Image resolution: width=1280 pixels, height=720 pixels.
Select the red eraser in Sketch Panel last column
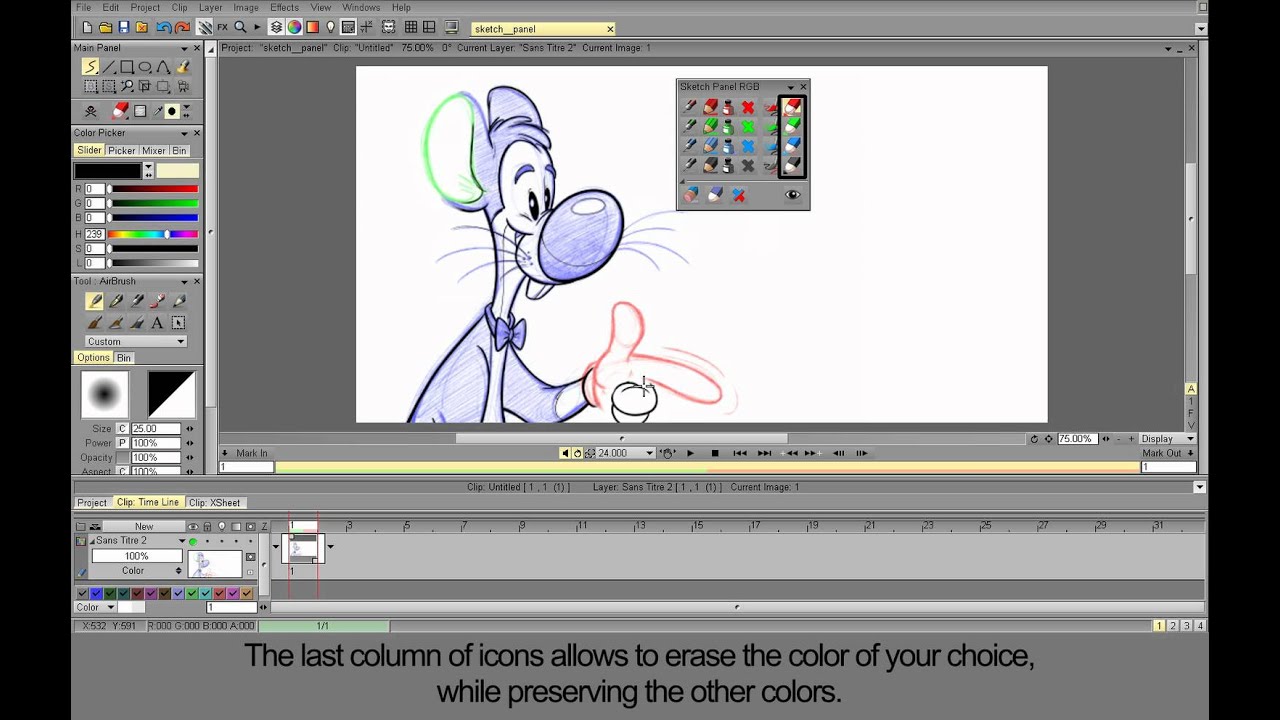coord(792,107)
